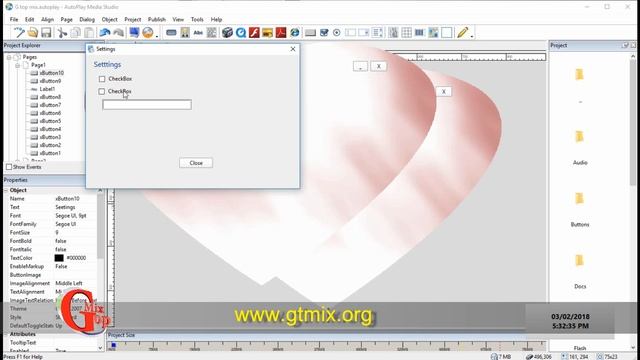640x360 pixels.
Task: Open the Dialog menu
Action: click(87, 19)
